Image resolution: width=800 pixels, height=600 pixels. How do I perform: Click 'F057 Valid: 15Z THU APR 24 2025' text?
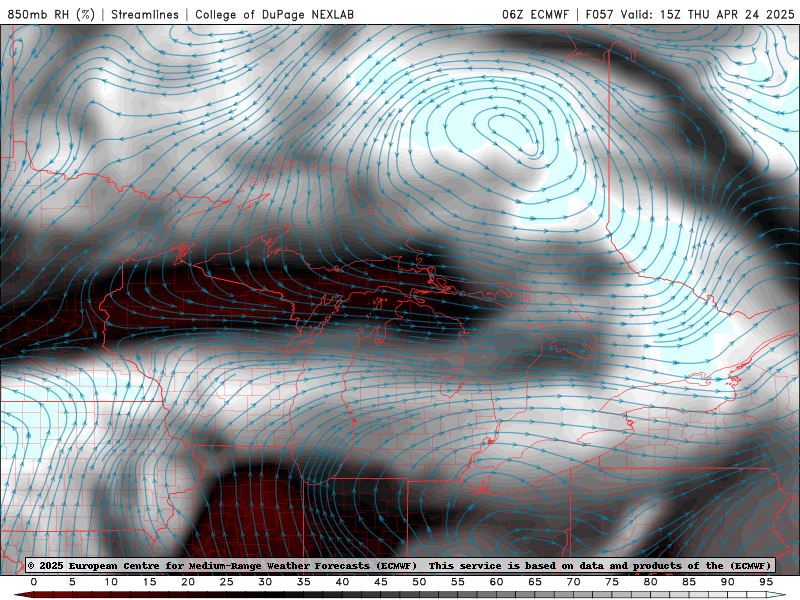[x=690, y=14]
